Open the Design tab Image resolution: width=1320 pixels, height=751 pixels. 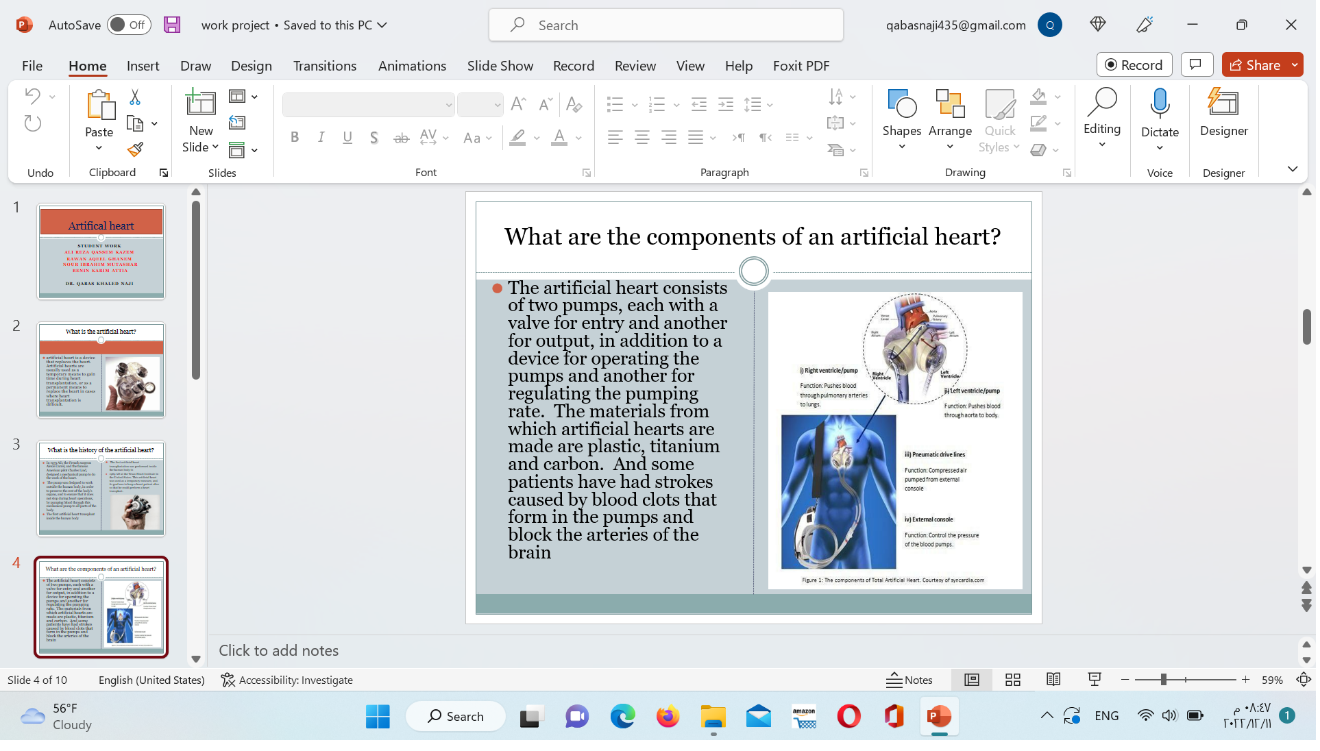tap(251, 66)
